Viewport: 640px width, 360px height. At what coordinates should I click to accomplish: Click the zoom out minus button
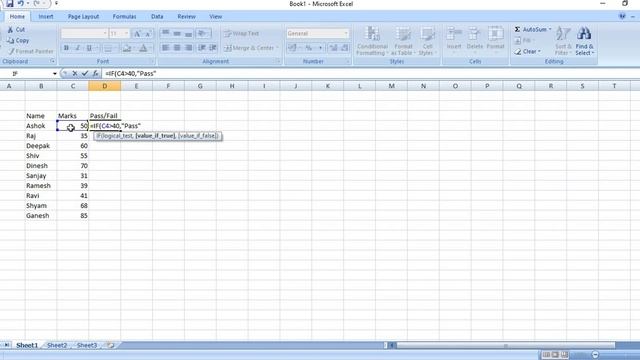point(595,355)
